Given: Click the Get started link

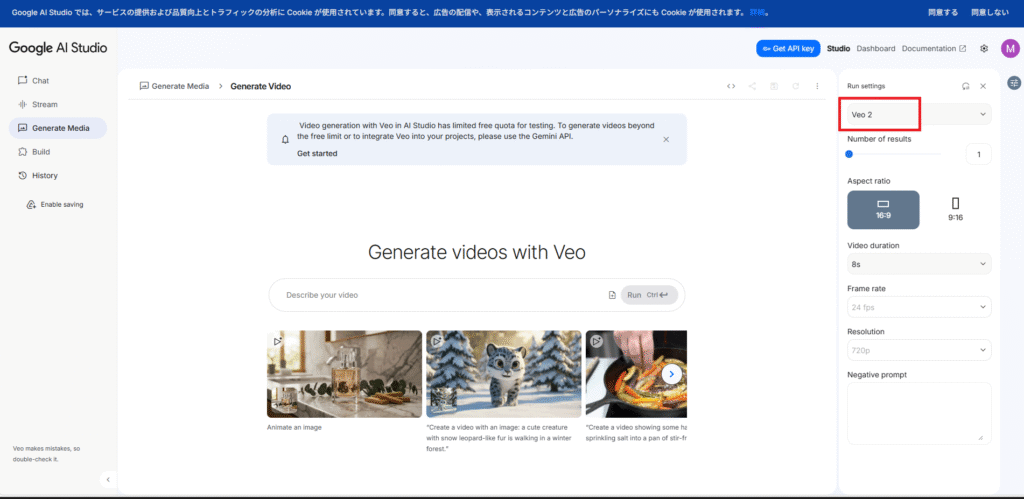Looking at the screenshot, I should [317, 153].
